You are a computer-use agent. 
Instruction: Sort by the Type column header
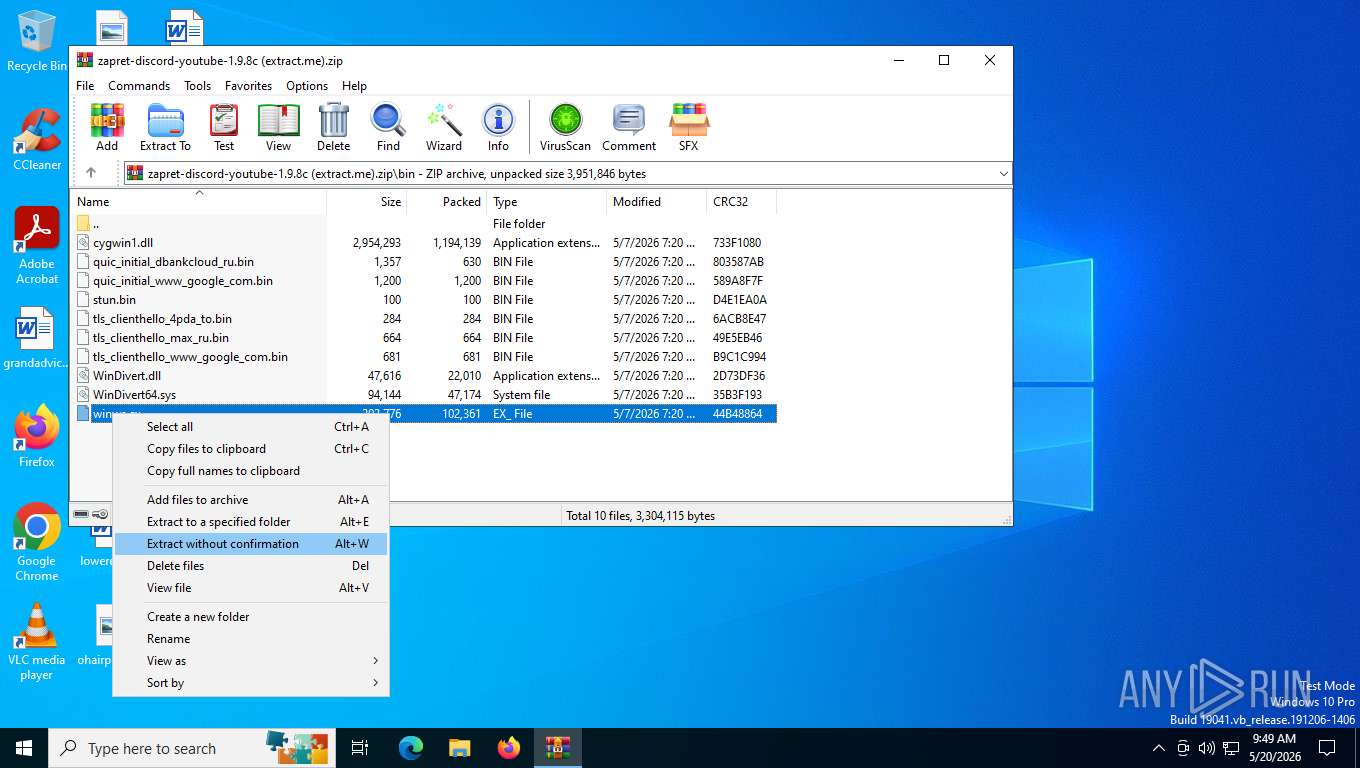click(547, 202)
